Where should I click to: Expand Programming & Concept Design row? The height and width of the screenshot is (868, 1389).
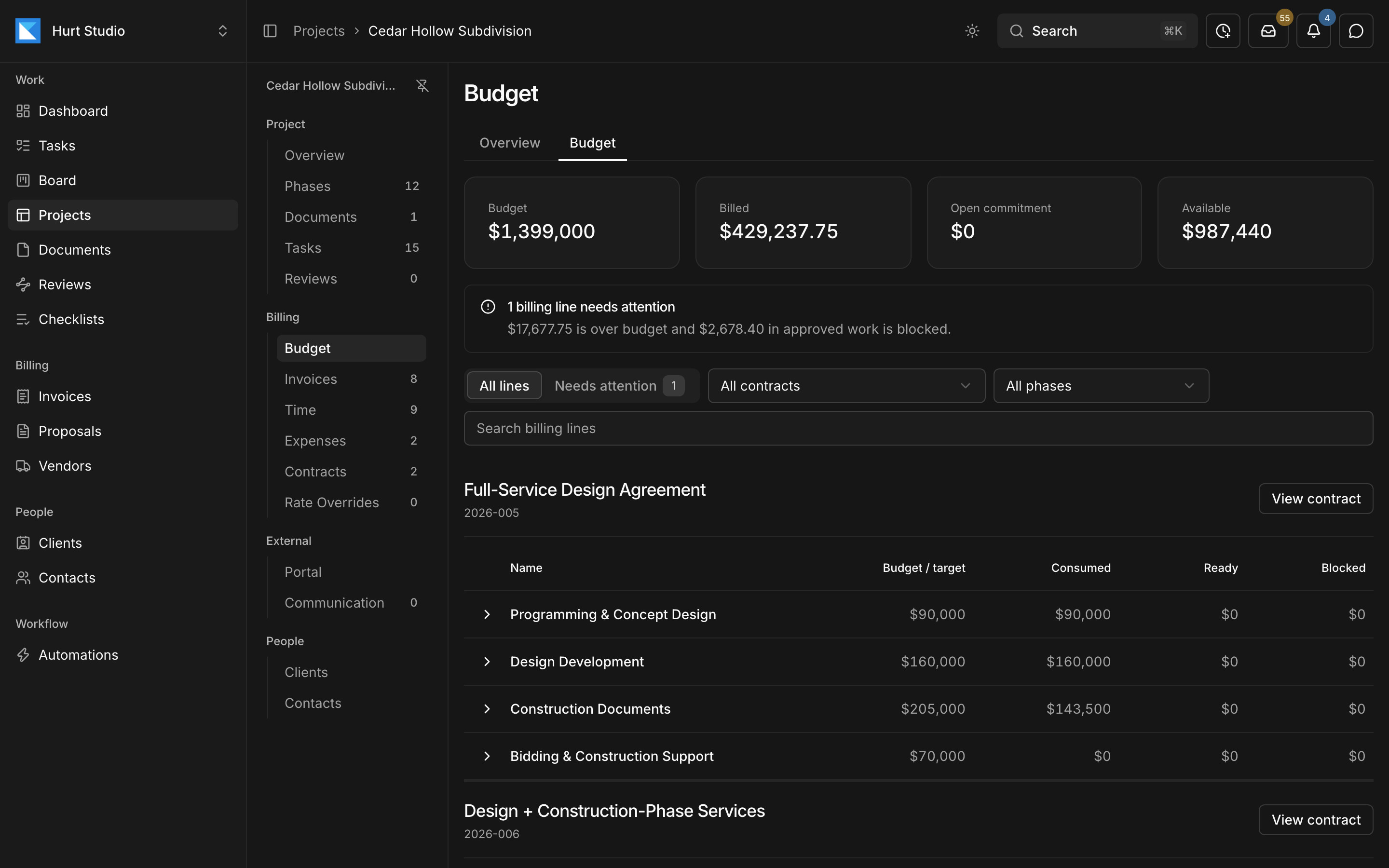(x=487, y=614)
